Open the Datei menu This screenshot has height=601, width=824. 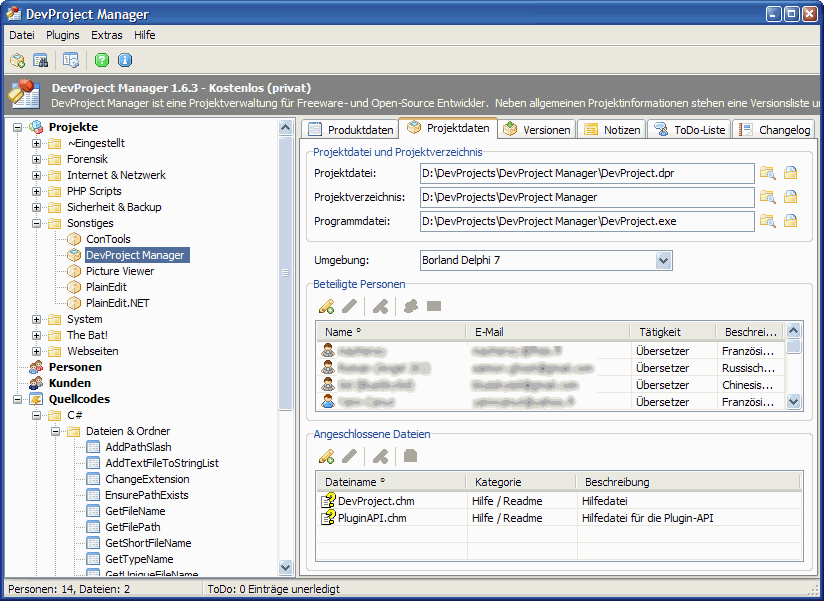22,35
